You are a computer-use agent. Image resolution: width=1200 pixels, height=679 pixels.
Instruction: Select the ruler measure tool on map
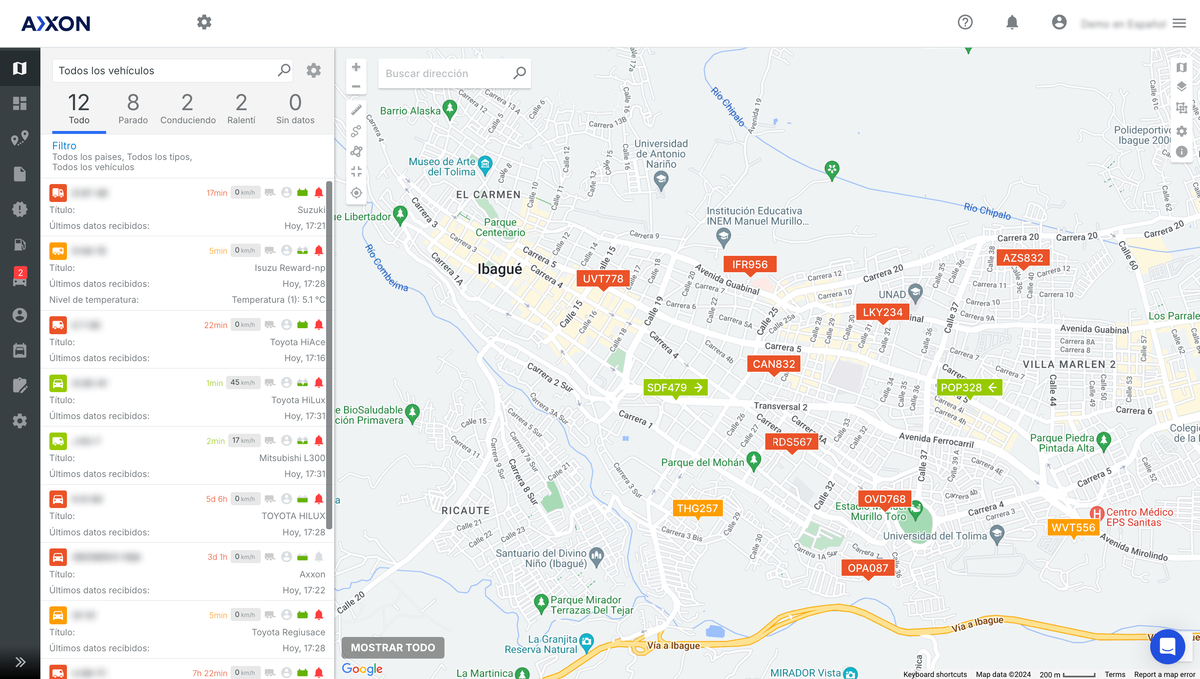356,109
